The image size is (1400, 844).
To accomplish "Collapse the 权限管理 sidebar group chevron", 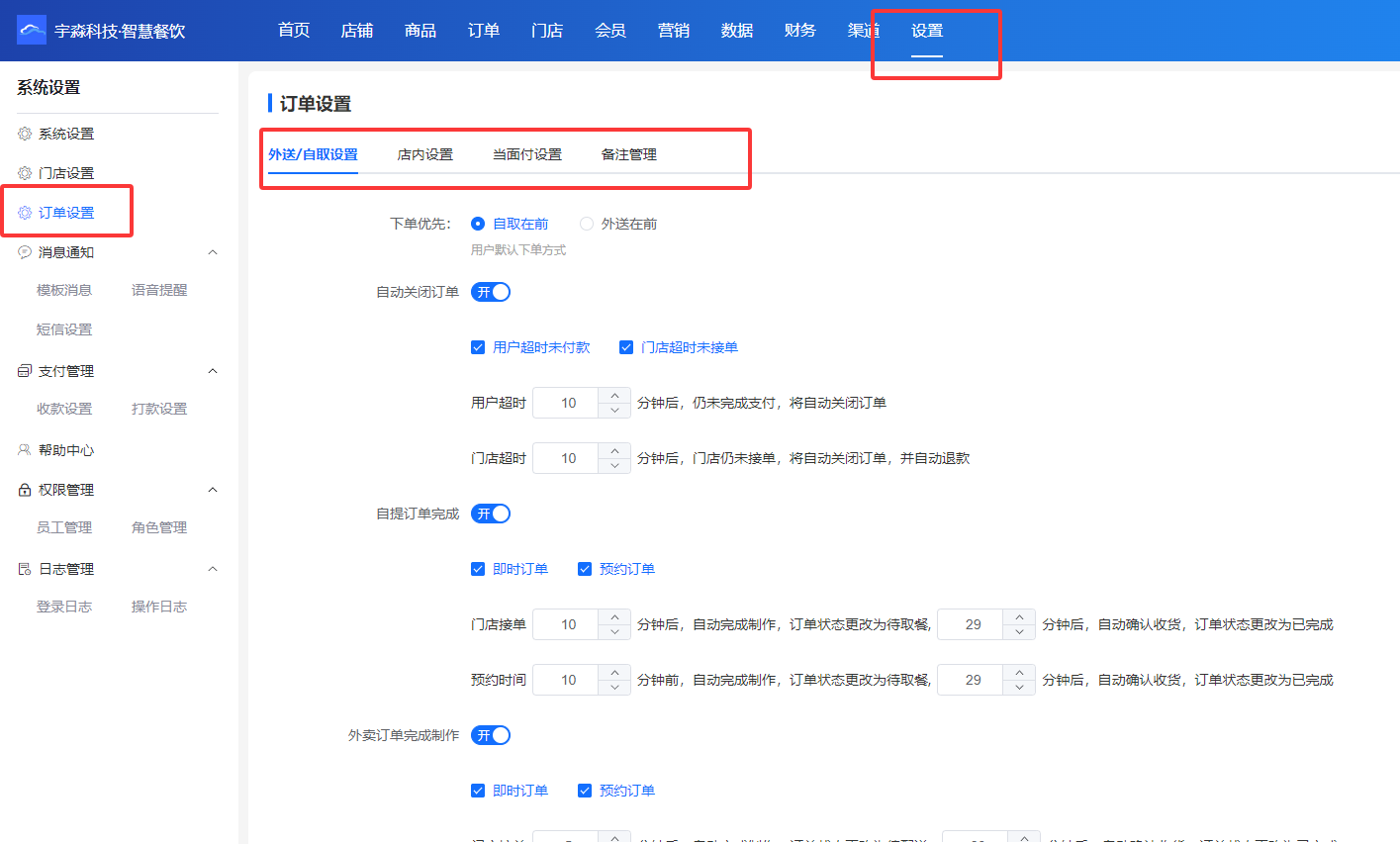I will coord(213,490).
